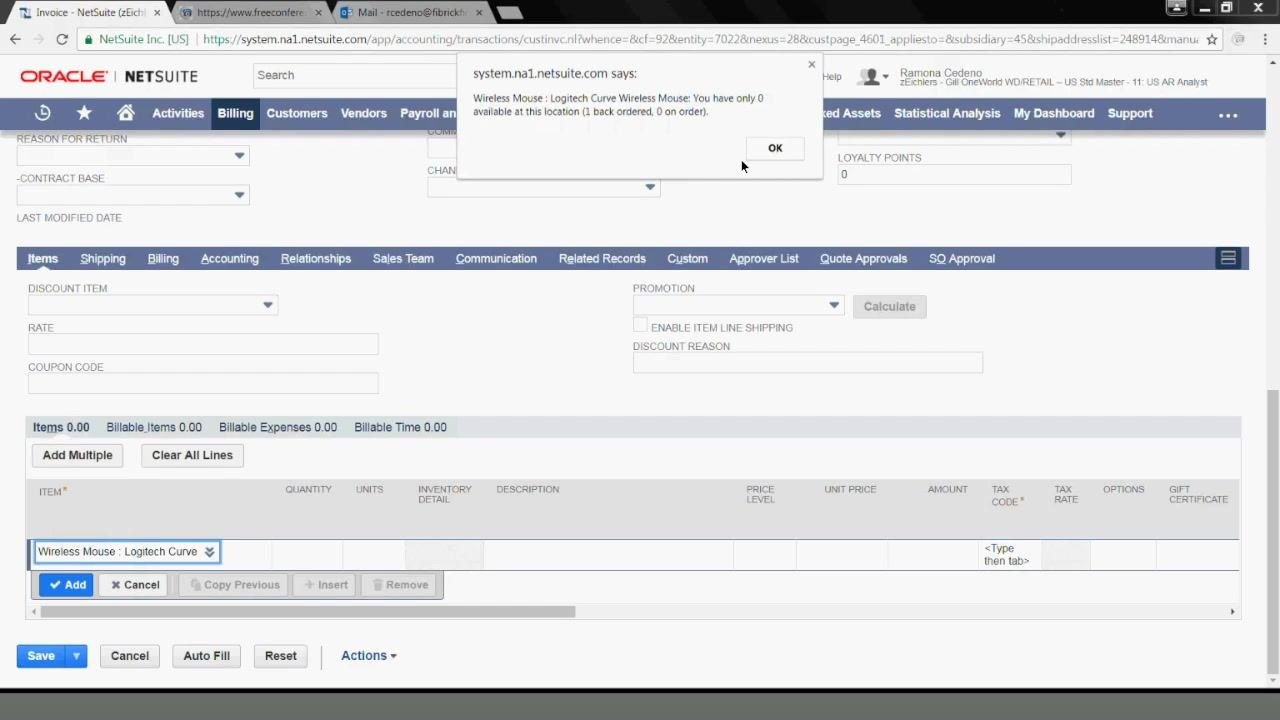The height and width of the screenshot is (720, 1280).
Task: Open the Shortcuts star menu
Action: click(84, 113)
